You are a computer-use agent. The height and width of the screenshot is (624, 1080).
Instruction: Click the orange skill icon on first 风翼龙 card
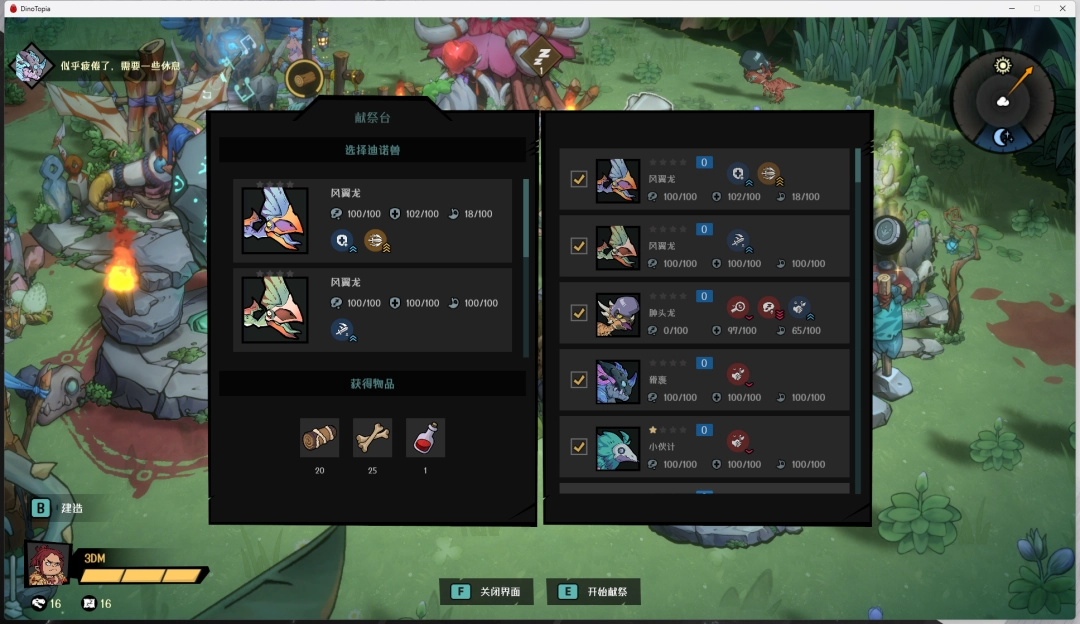(375, 240)
